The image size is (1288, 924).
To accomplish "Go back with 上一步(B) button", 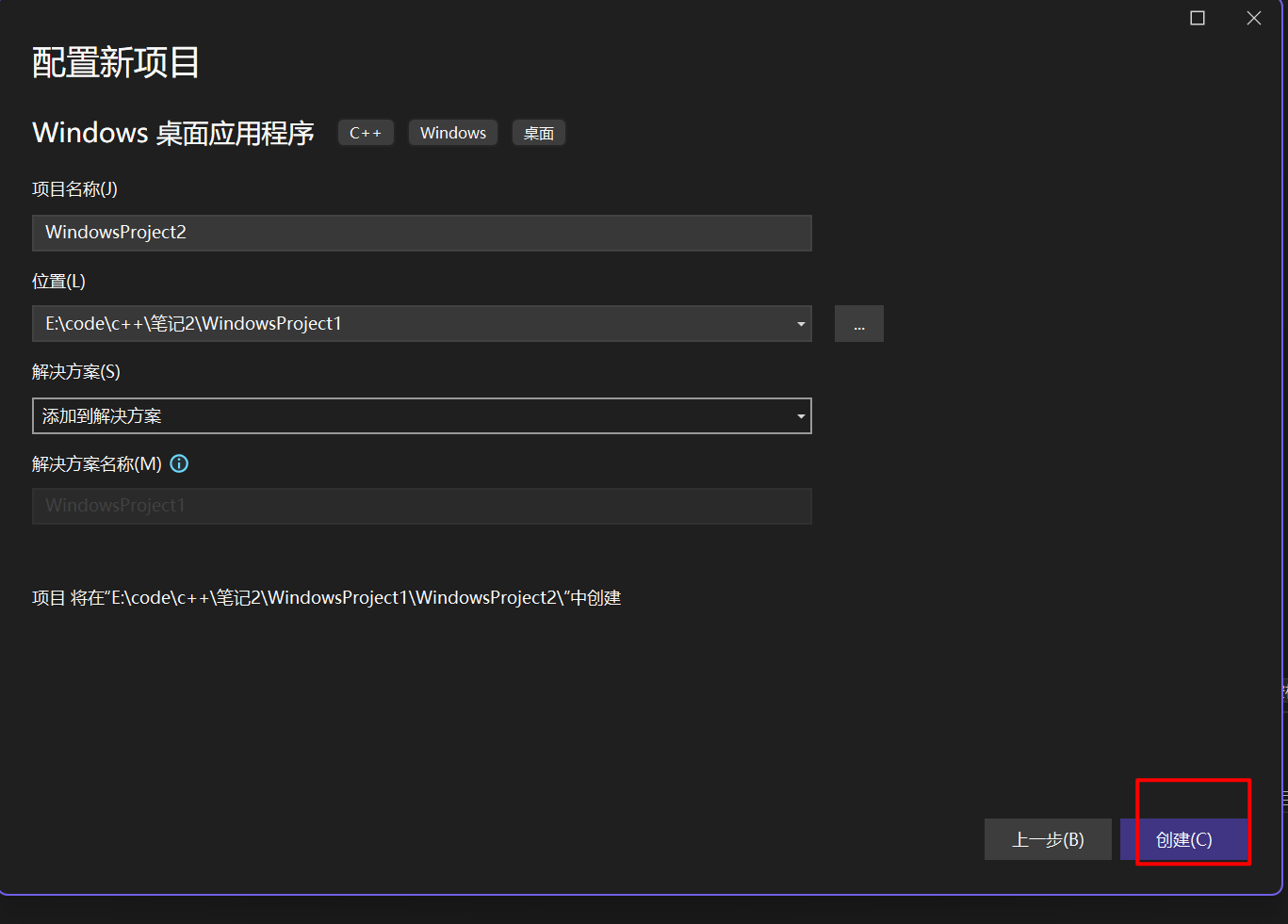I will click(x=1048, y=839).
